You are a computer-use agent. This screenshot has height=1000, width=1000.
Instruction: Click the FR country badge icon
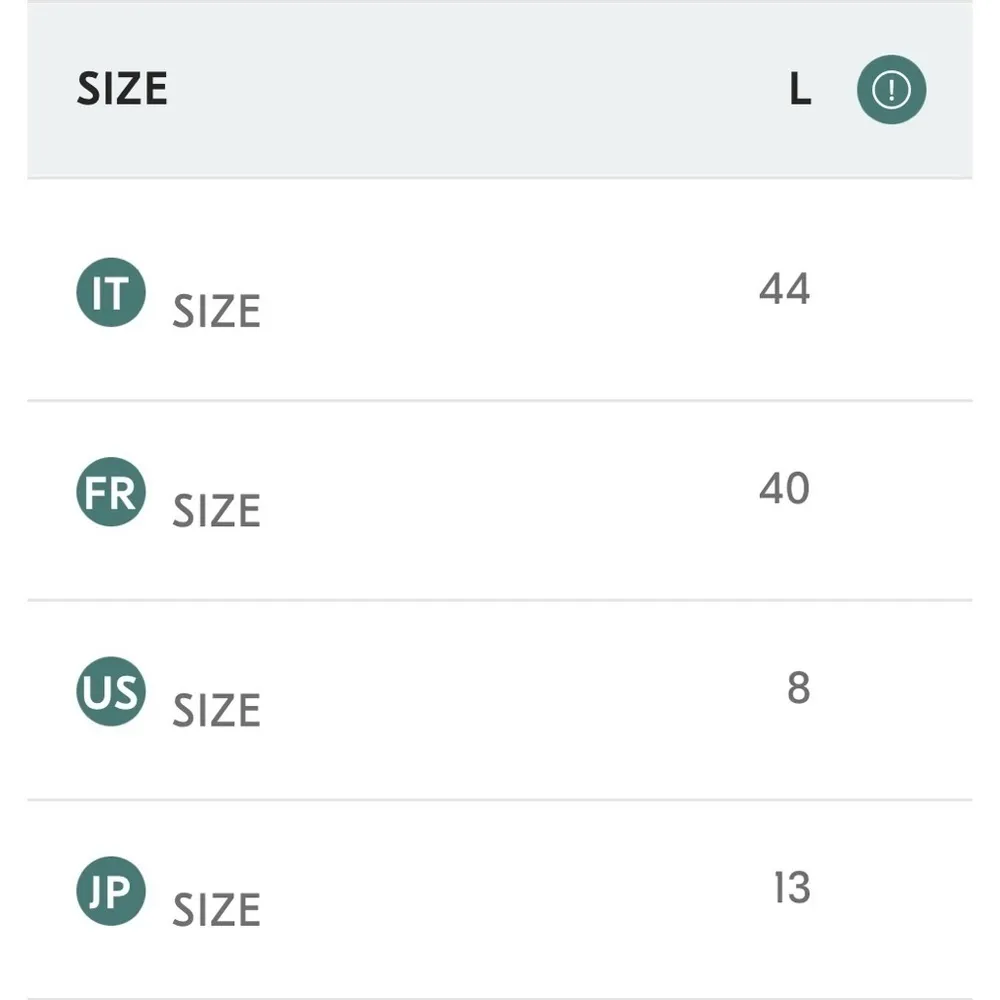click(111, 492)
